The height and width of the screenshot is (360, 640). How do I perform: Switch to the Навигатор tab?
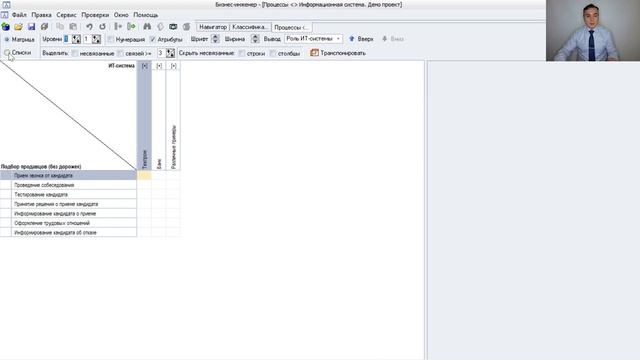point(213,27)
